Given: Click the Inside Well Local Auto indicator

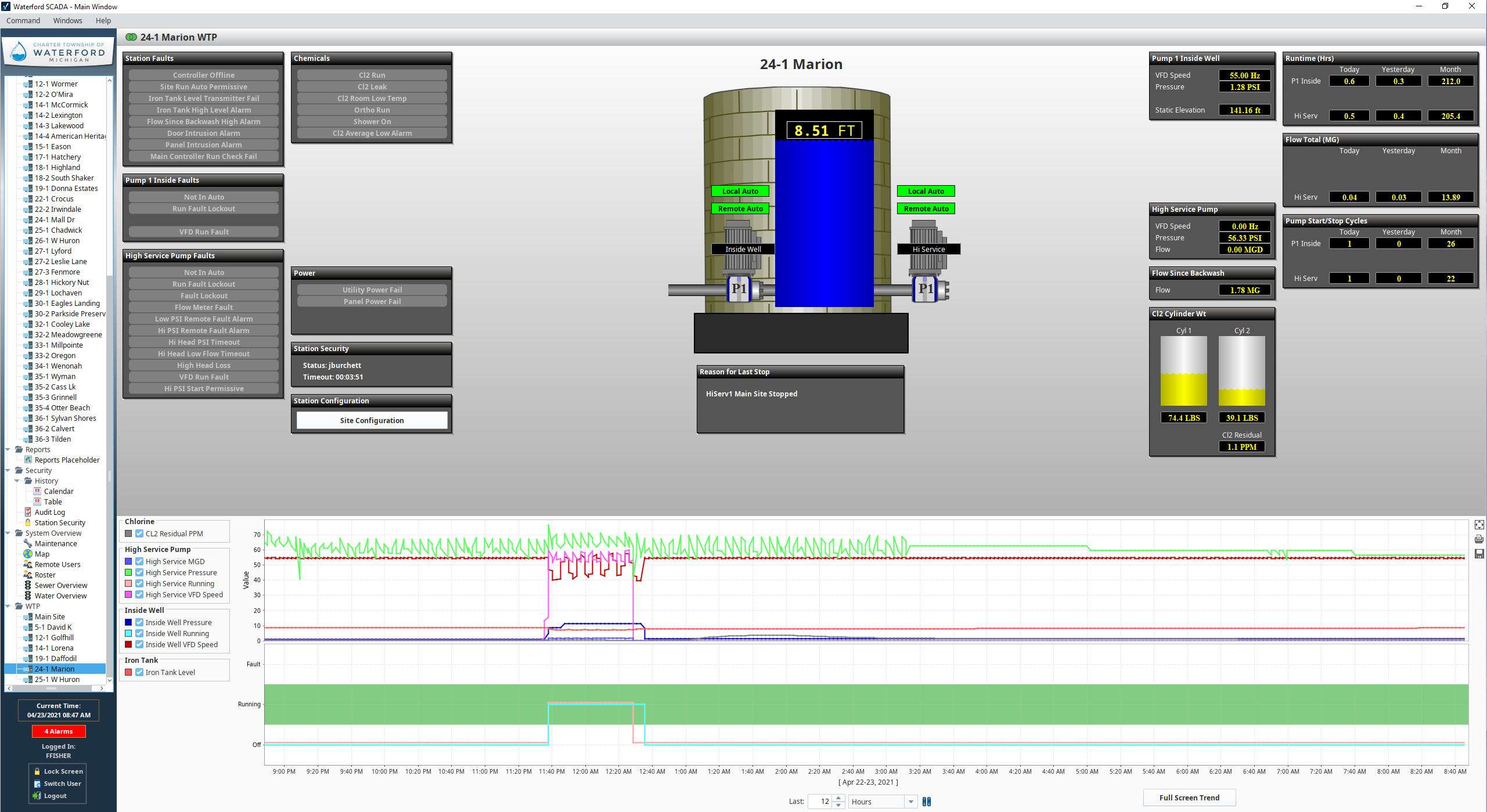Looking at the screenshot, I should 740,191.
